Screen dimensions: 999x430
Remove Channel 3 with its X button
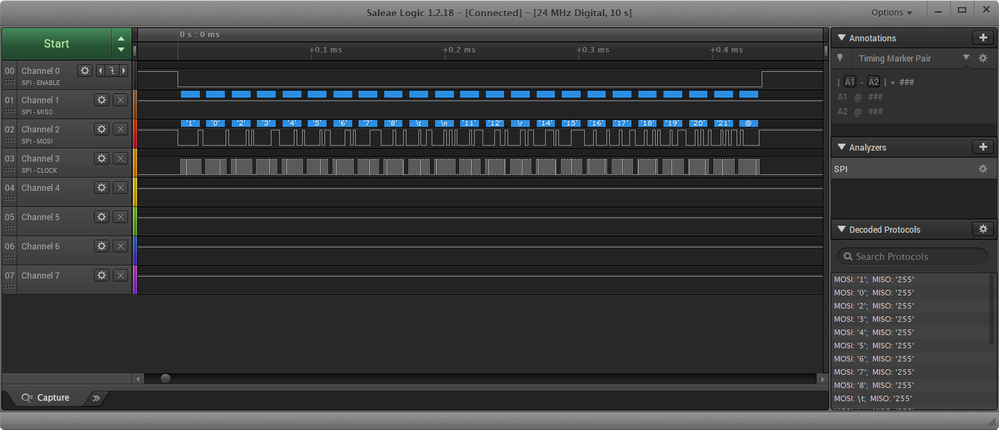click(120, 159)
